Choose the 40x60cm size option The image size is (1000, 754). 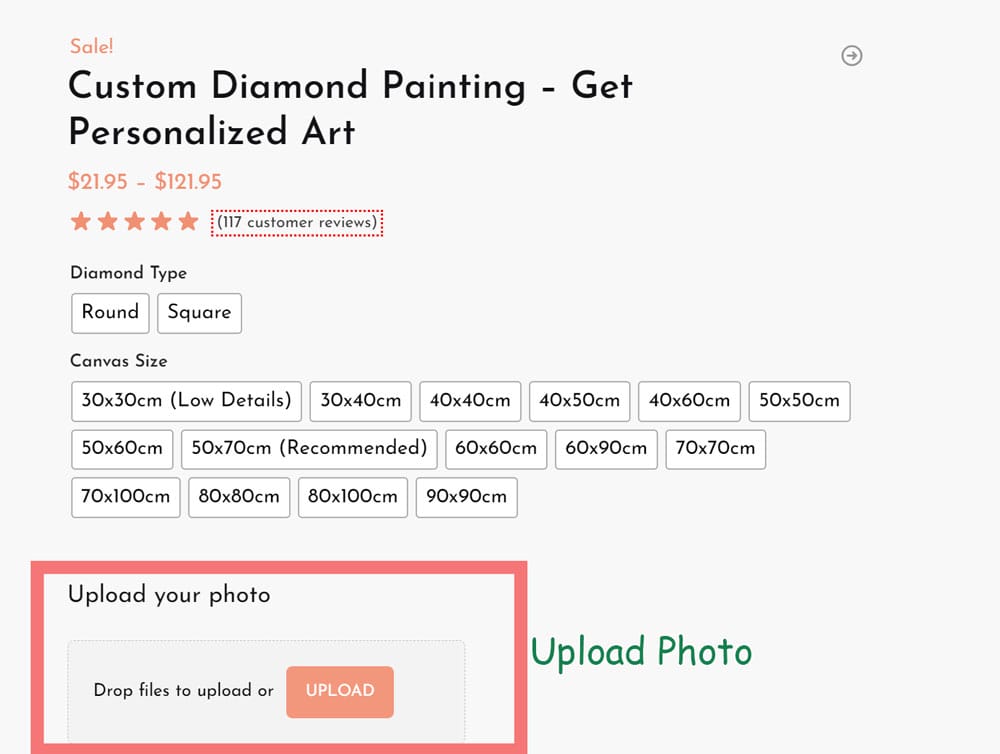[x=689, y=401]
